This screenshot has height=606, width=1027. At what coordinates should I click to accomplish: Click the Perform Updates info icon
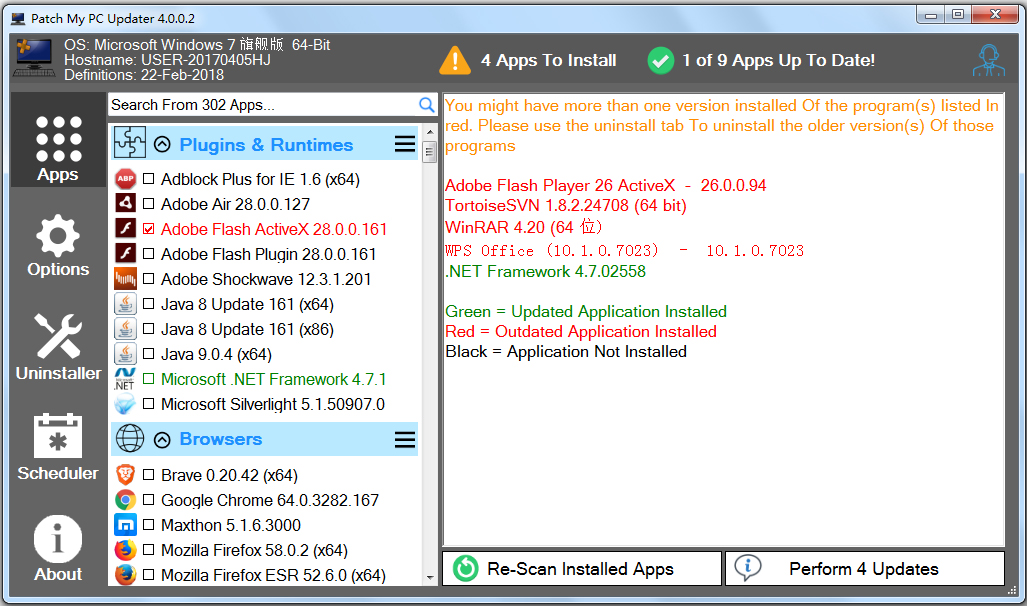click(747, 567)
